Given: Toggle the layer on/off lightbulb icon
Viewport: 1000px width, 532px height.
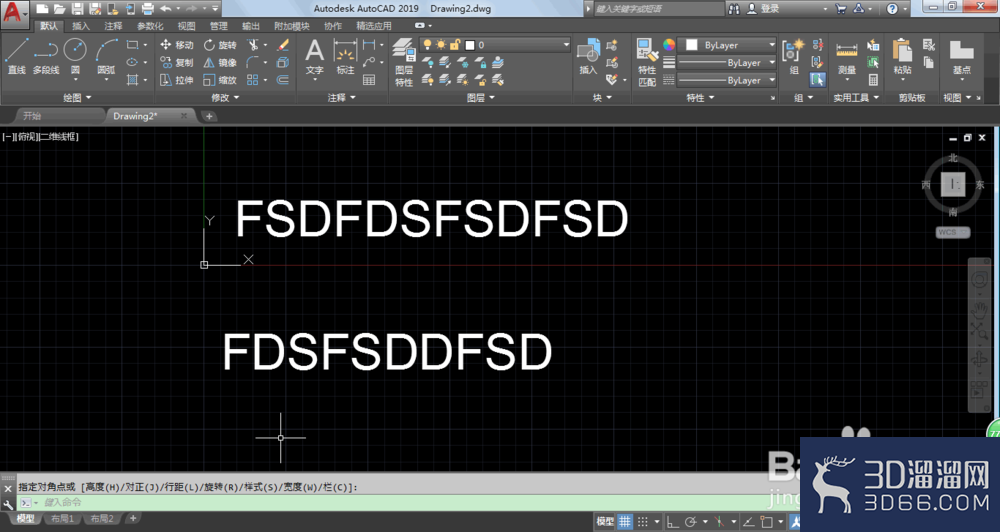Looking at the screenshot, I should click(427, 45).
